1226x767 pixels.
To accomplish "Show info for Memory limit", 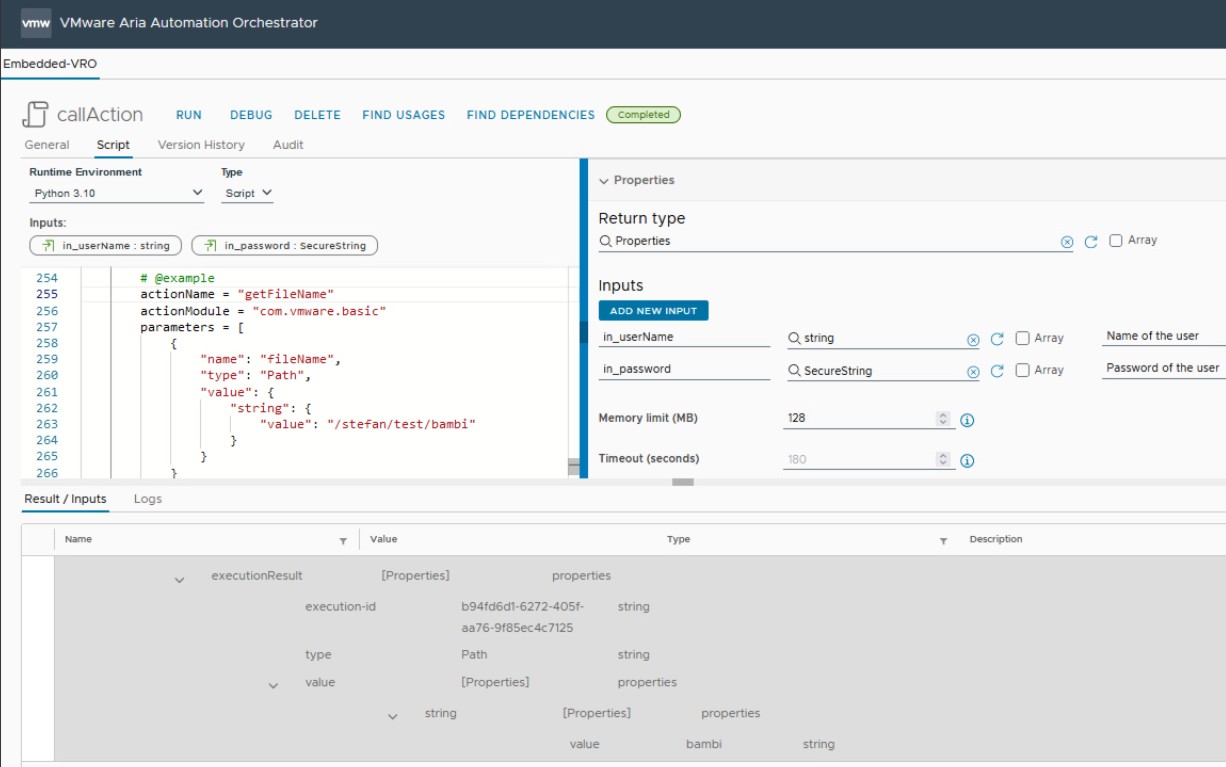I will coord(967,420).
